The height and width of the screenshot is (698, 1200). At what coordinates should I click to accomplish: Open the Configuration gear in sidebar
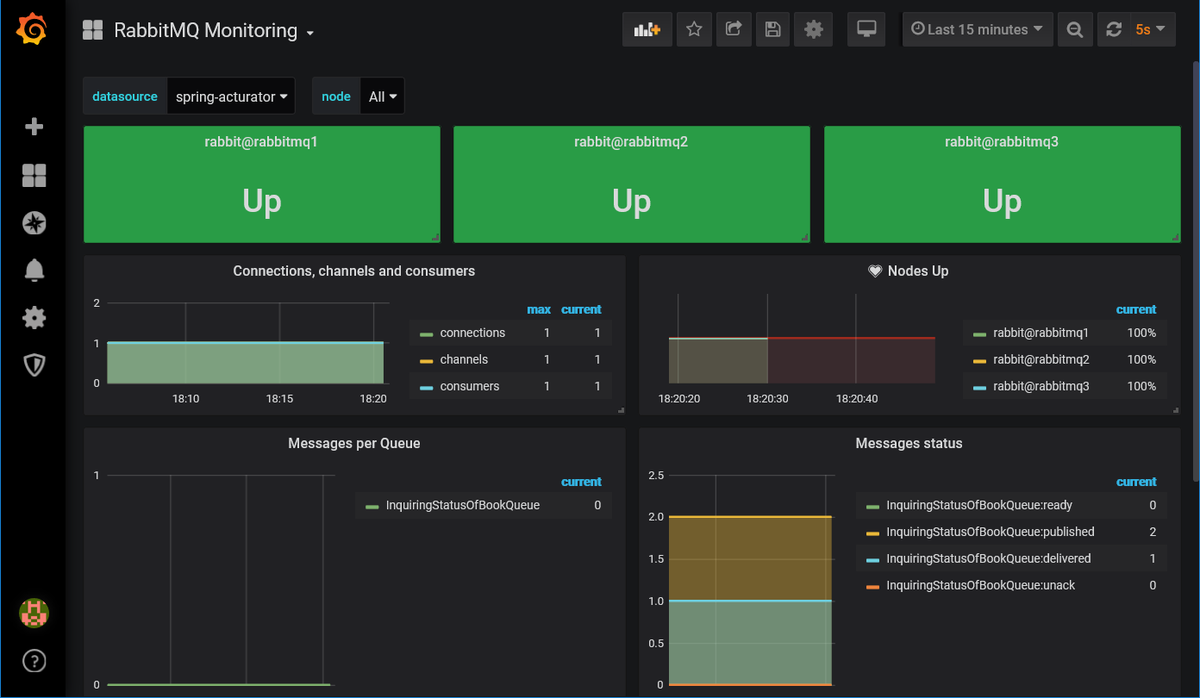(34, 318)
